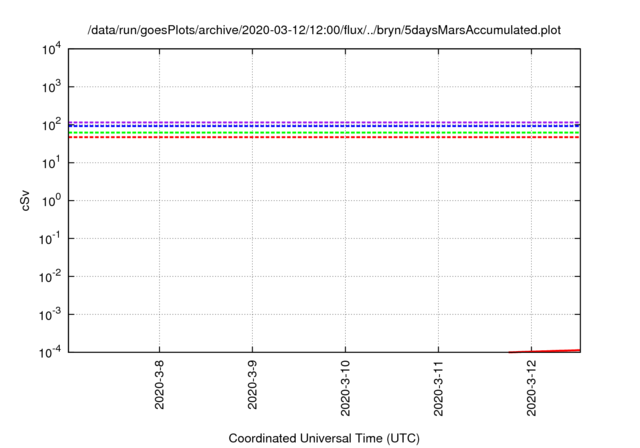Click the 2020-3-12 date tick label
Screen dimensions: 640x448
click(531, 388)
